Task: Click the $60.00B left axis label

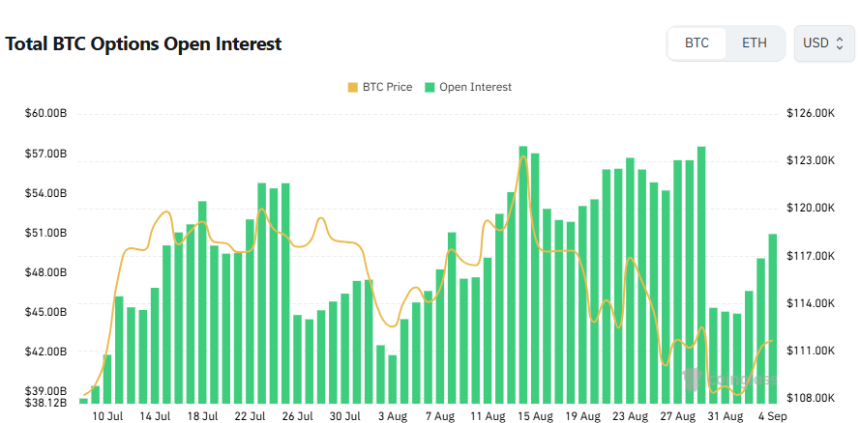Action: (x=46, y=113)
